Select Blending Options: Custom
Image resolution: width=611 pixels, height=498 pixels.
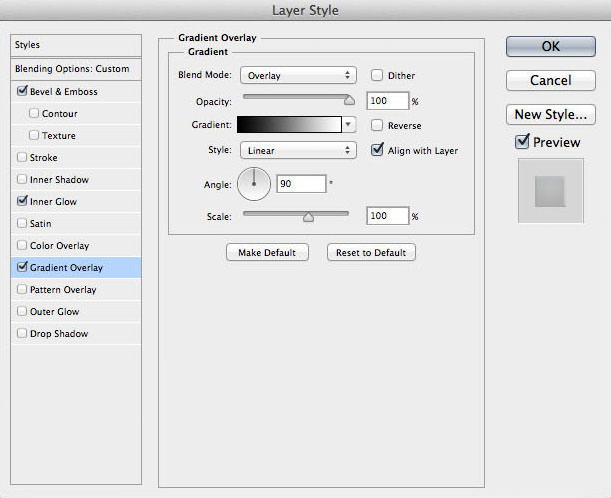pyautogui.click(x=76, y=69)
